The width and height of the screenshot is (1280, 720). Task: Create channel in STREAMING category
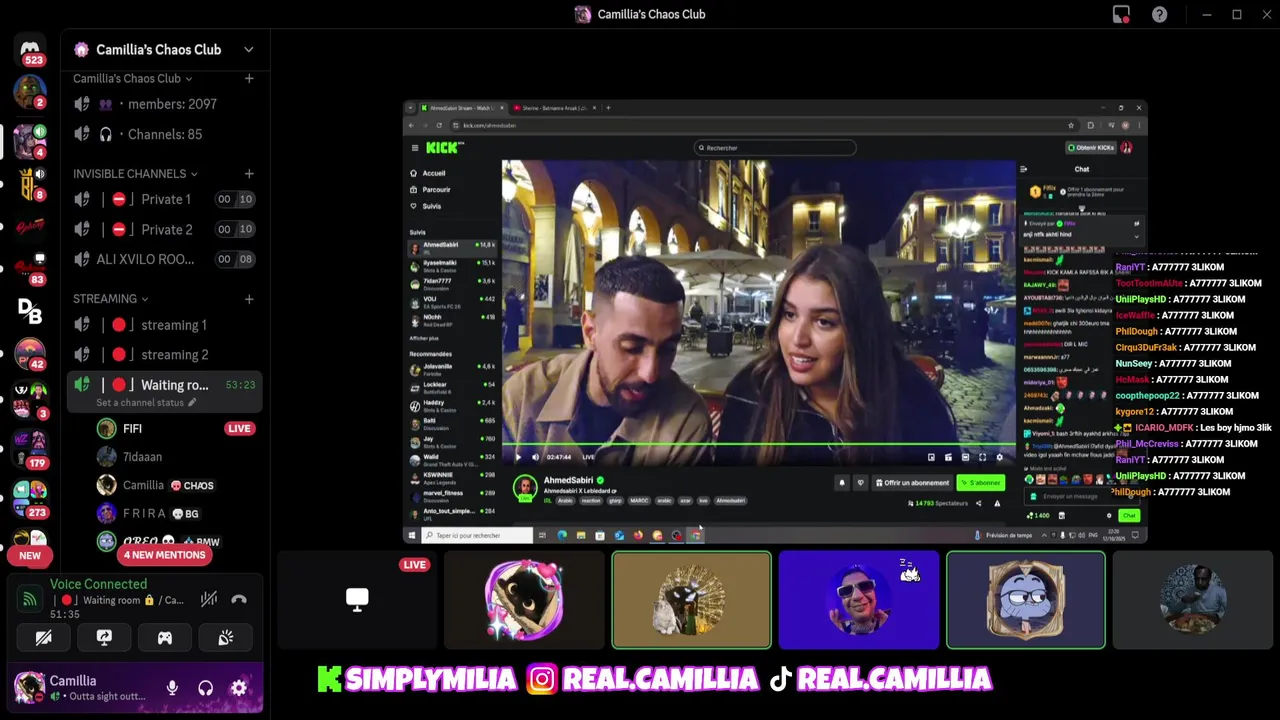click(x=249, y=299)
